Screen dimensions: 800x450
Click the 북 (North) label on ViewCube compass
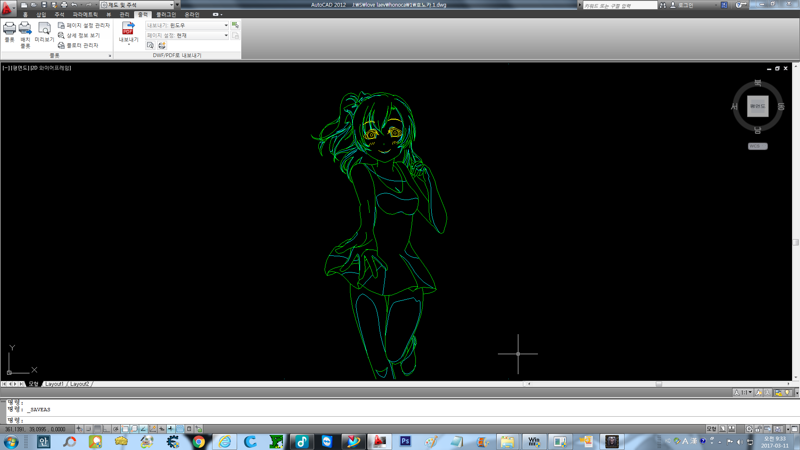(758, 83)
